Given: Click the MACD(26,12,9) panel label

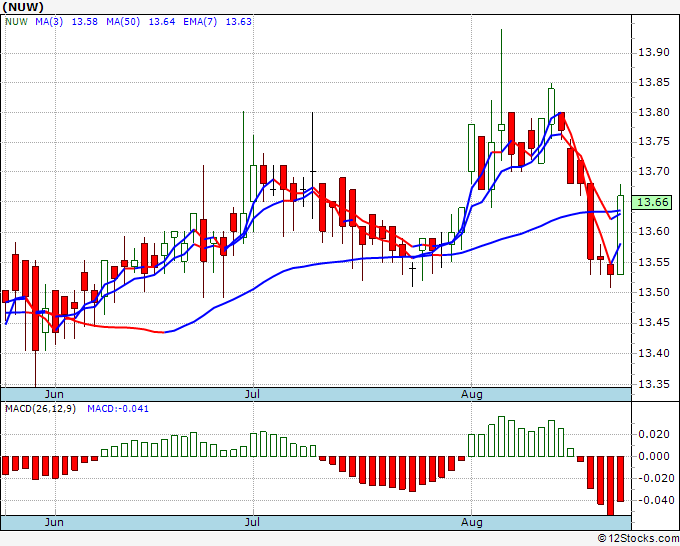Looking at the screenshot, I should click(40, 409).
